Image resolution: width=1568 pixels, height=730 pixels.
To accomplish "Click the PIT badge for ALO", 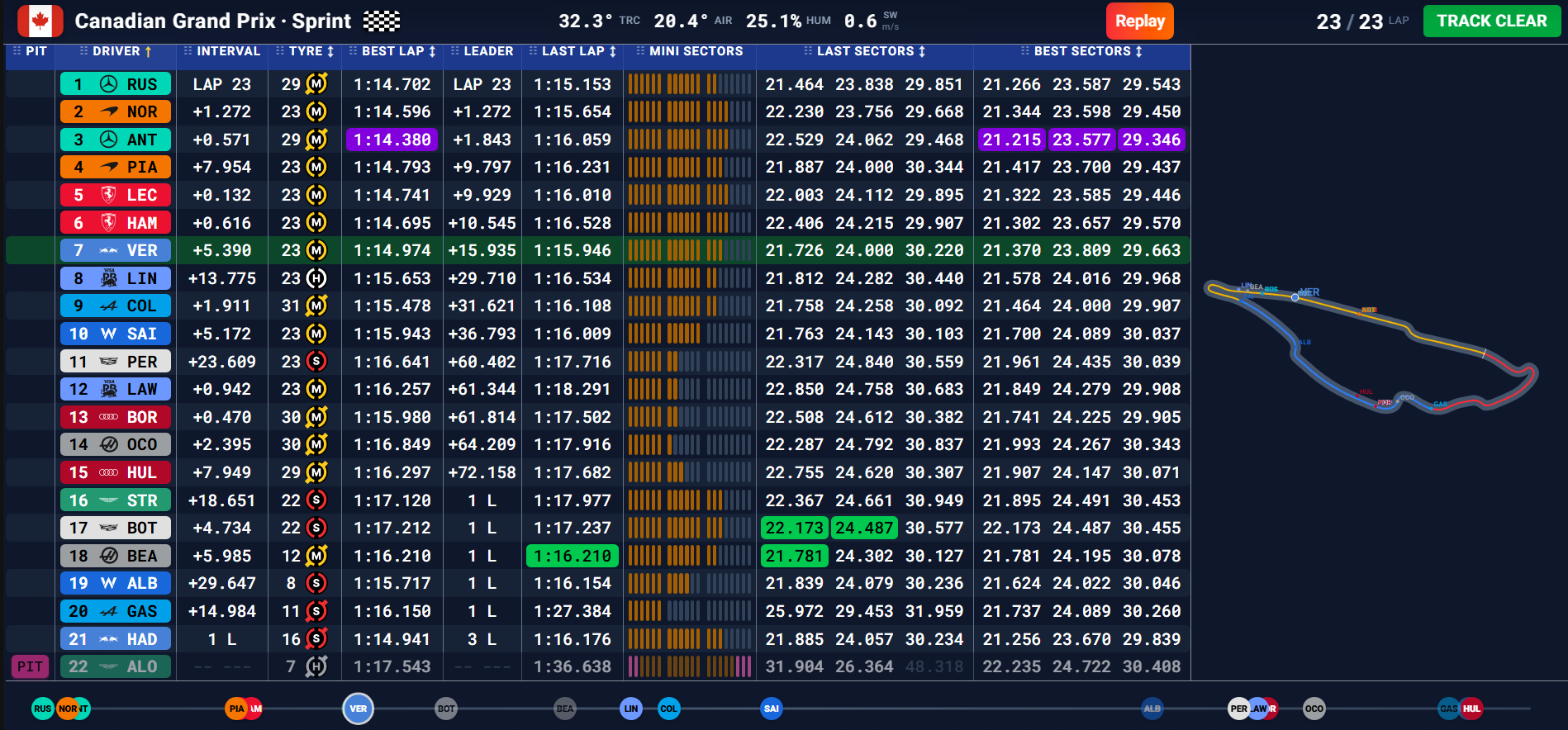I will (x=30, y=666).
